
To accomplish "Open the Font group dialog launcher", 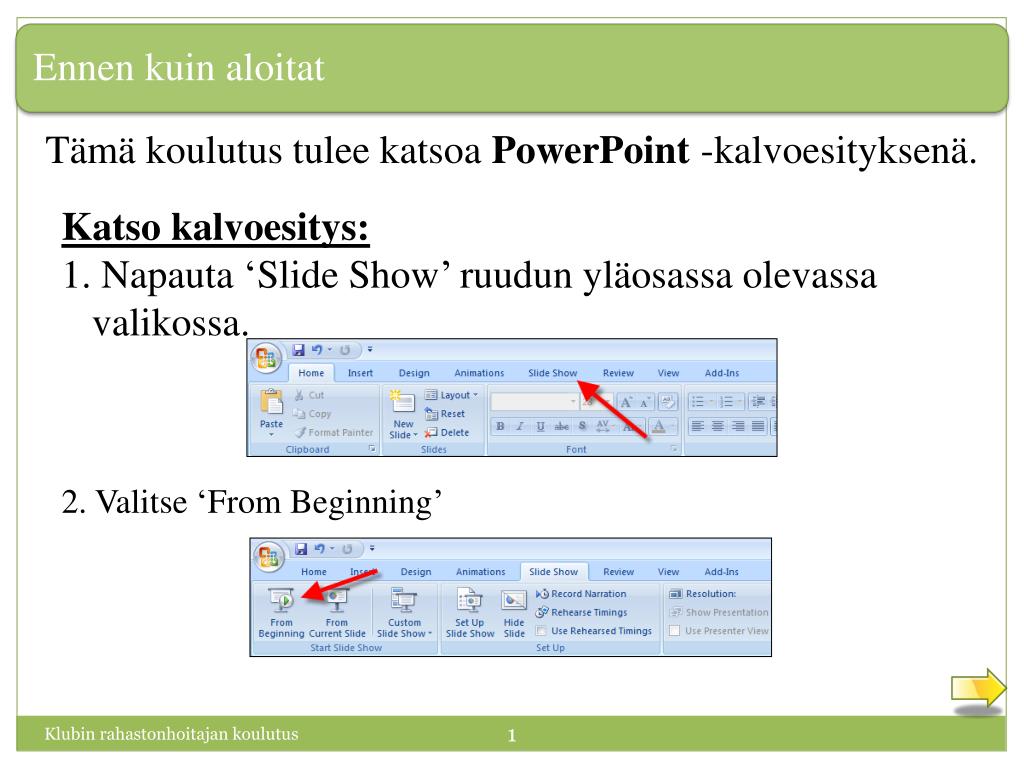I will (x=673, y=449).
